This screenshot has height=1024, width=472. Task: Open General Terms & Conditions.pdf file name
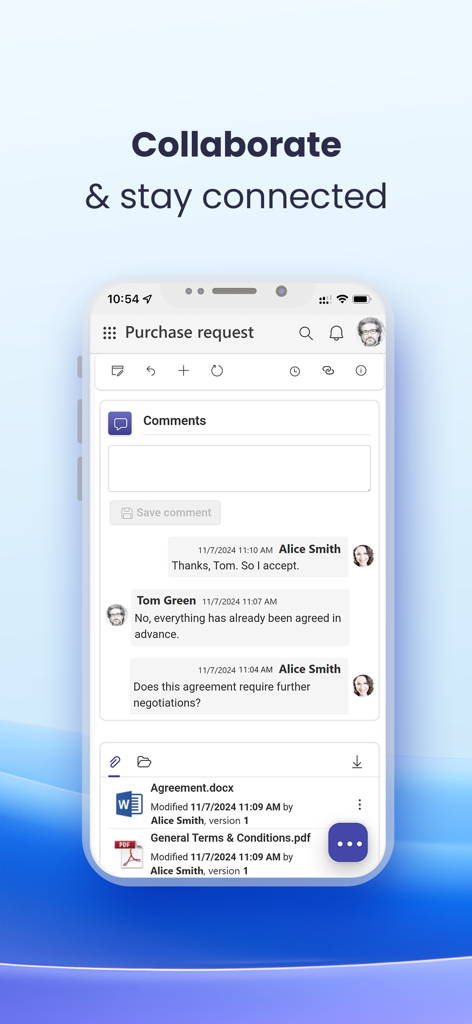point(230,838)
